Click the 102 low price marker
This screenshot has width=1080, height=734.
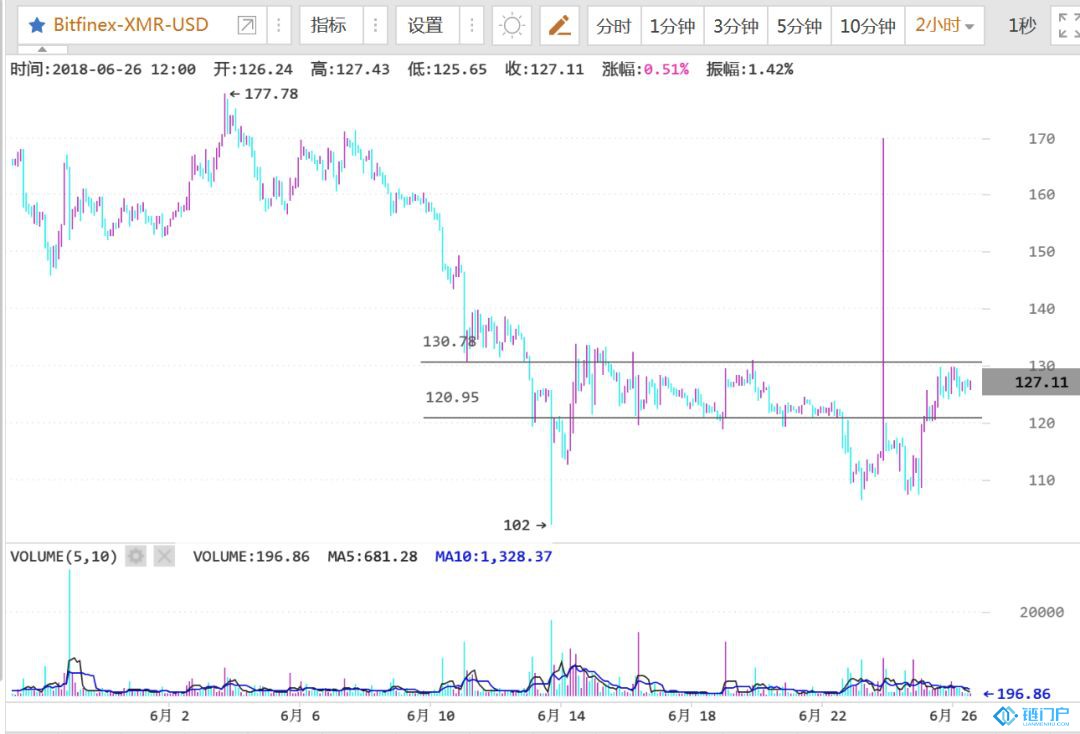[526, 525]
